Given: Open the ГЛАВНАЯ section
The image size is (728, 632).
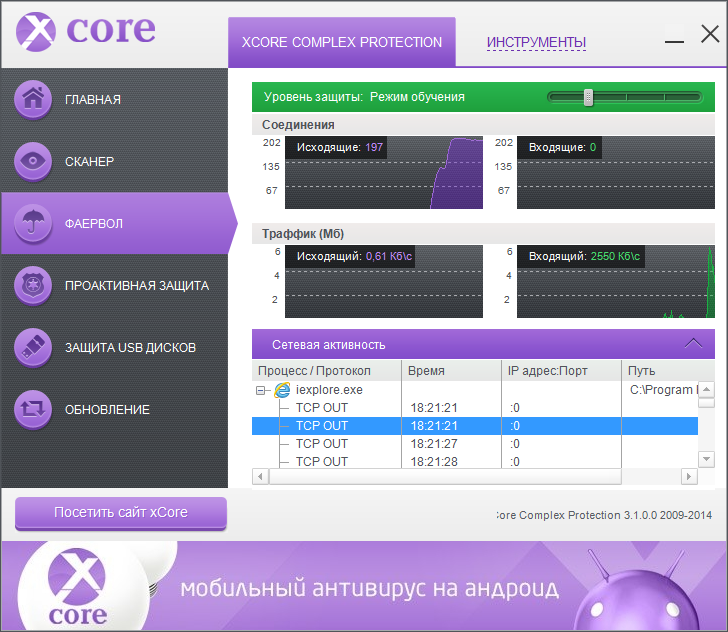Looking at the screenshot, I should (x=114, y=99).
